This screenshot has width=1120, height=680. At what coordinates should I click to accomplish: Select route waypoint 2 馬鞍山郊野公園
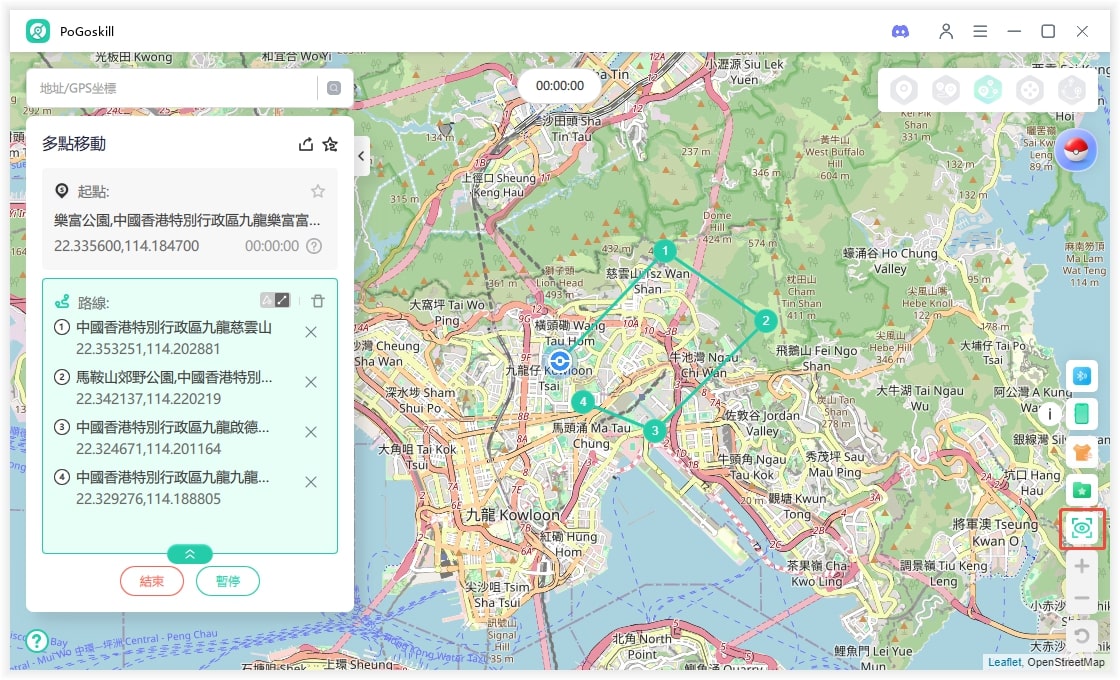tap(175, 387)
